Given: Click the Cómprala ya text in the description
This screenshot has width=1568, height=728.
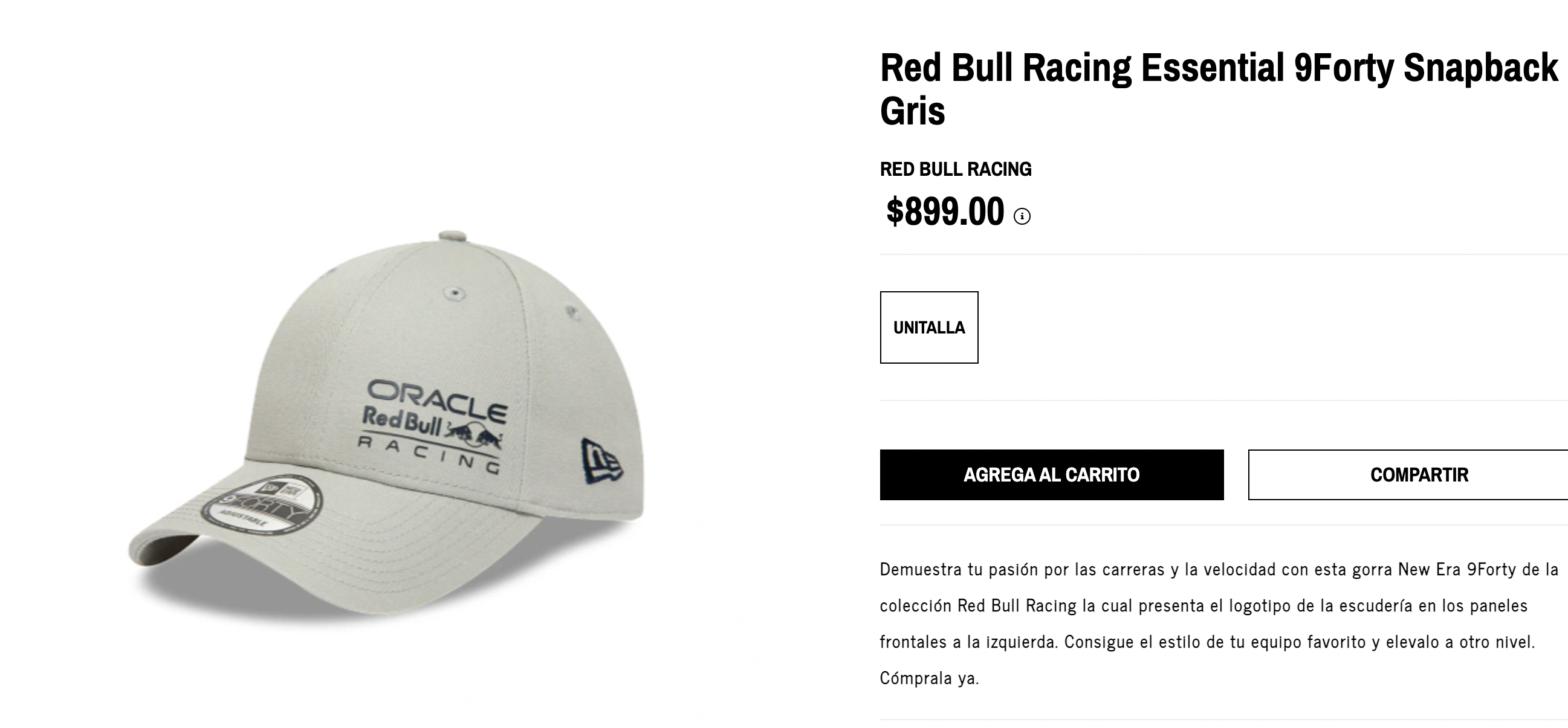Looking at the screenshot, I should click(x=930, y=678).
